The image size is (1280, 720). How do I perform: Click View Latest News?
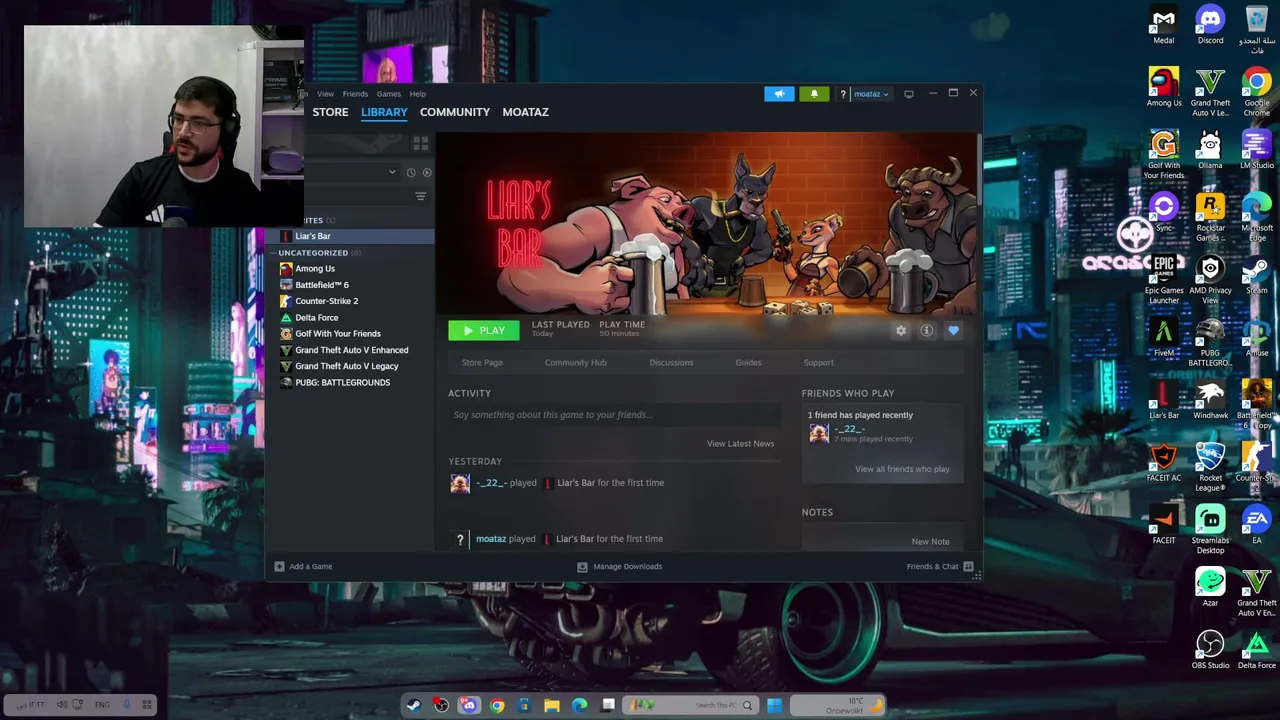(x=740, y=444)
